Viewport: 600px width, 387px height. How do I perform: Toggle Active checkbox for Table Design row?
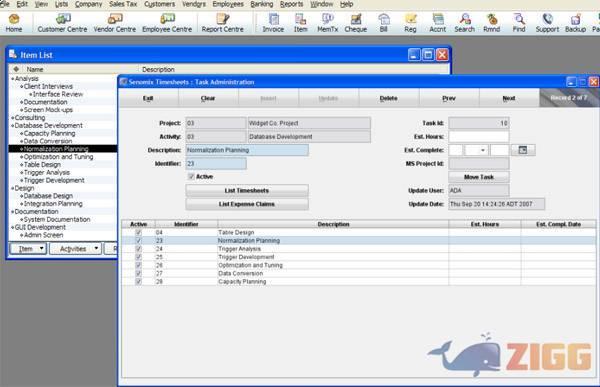[139, 232]
